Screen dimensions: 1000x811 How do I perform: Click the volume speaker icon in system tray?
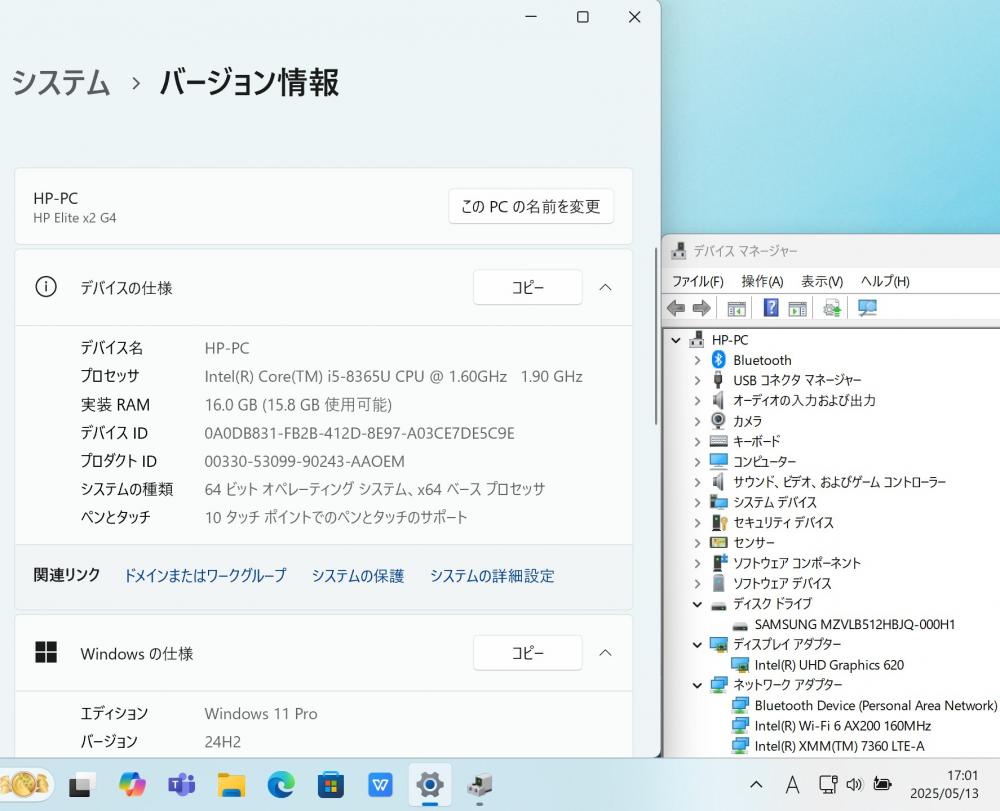[854, 784]
